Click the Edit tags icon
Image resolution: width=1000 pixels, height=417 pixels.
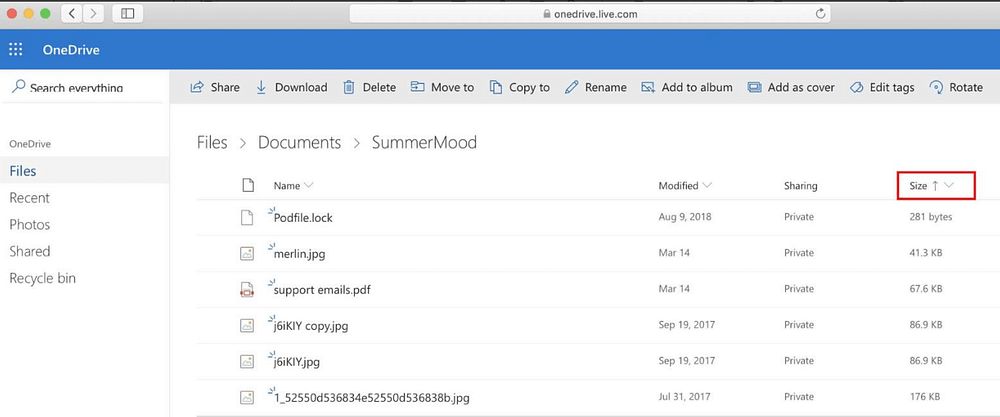(857, 87)
